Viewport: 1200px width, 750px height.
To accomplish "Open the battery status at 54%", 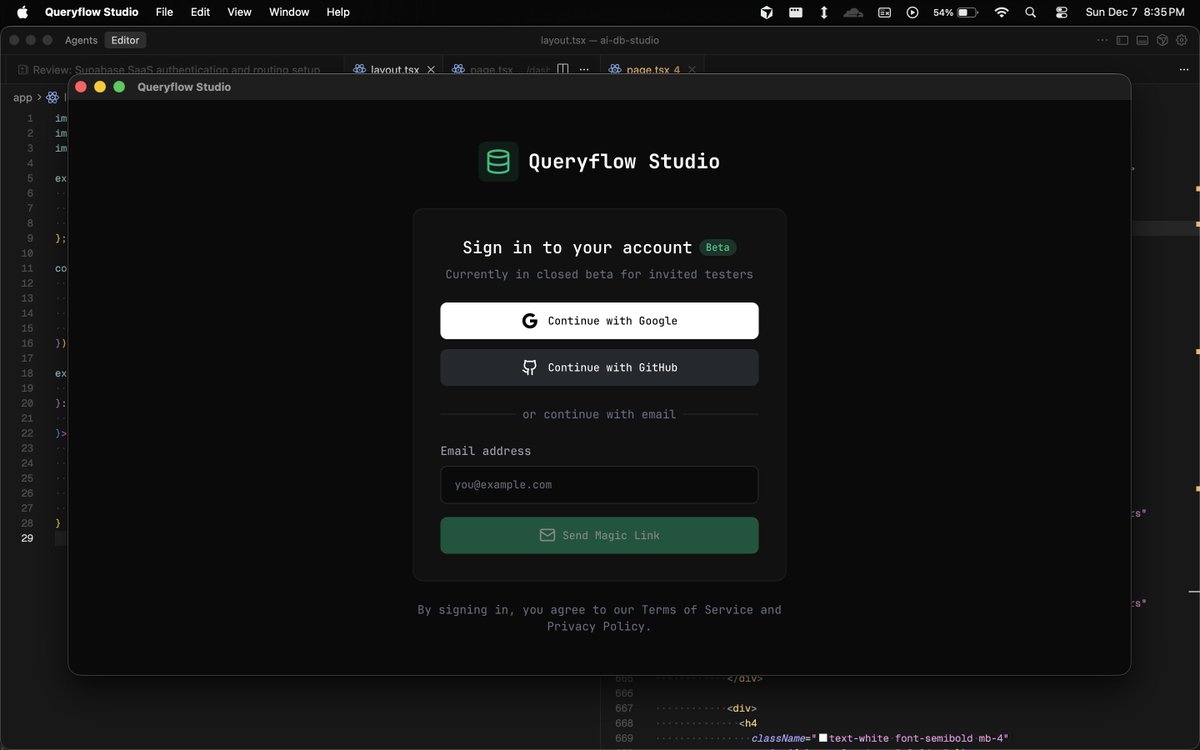I will tap(956, 12).
